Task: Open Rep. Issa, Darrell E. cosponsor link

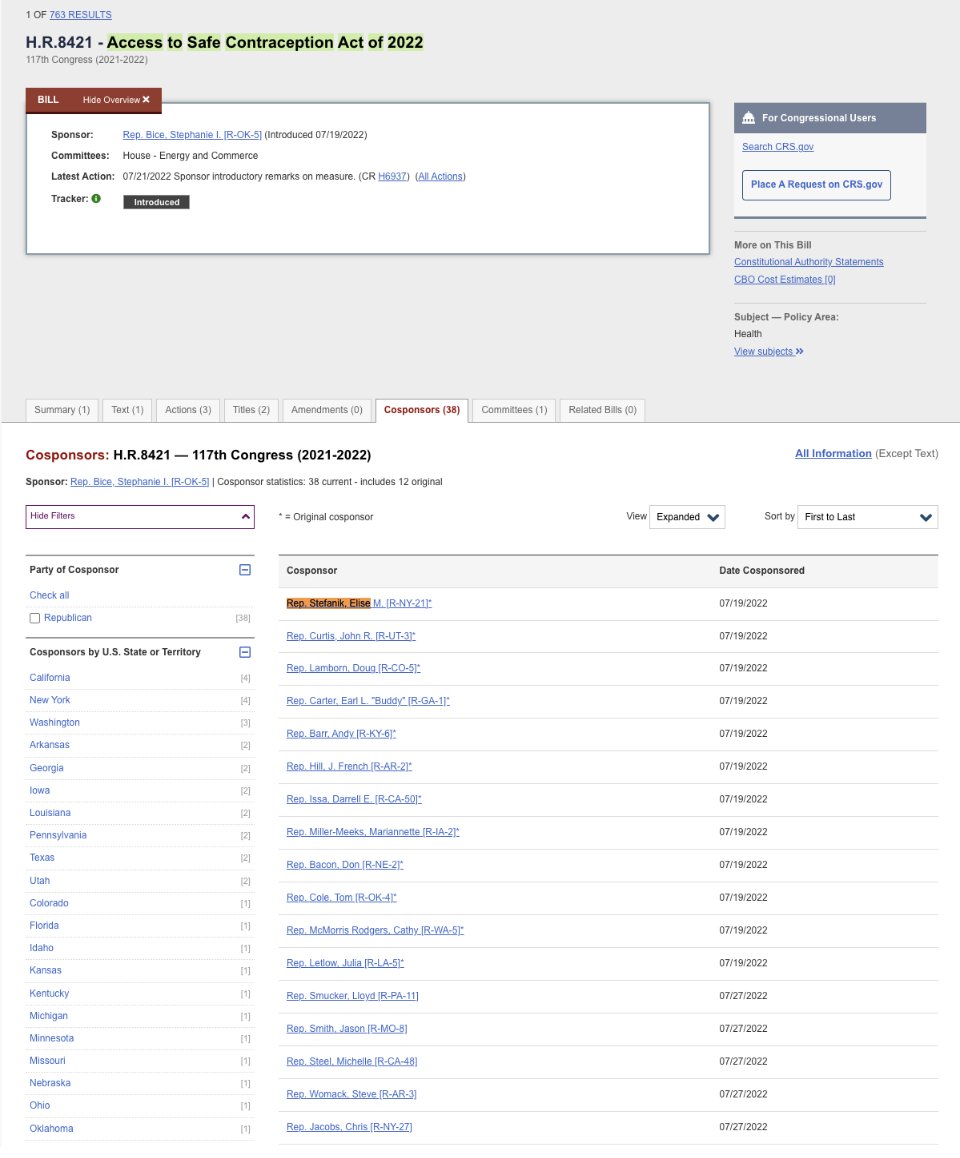Action: click(354, 799)
